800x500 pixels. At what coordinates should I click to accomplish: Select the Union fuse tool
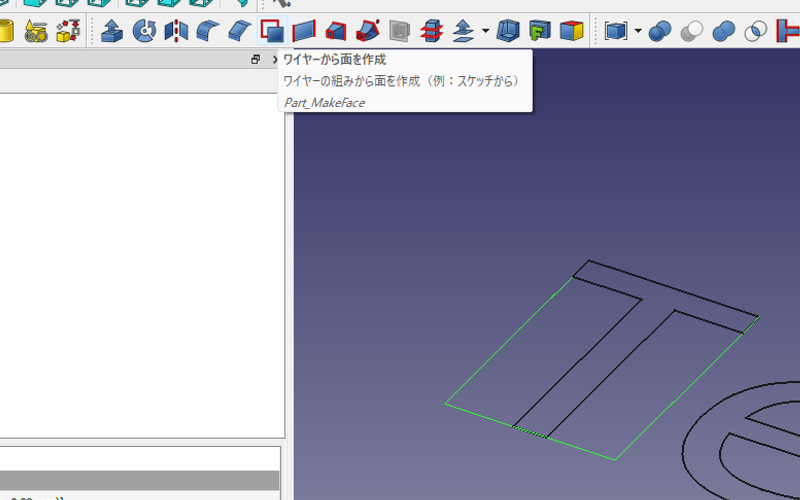click(x=723, y=31)
